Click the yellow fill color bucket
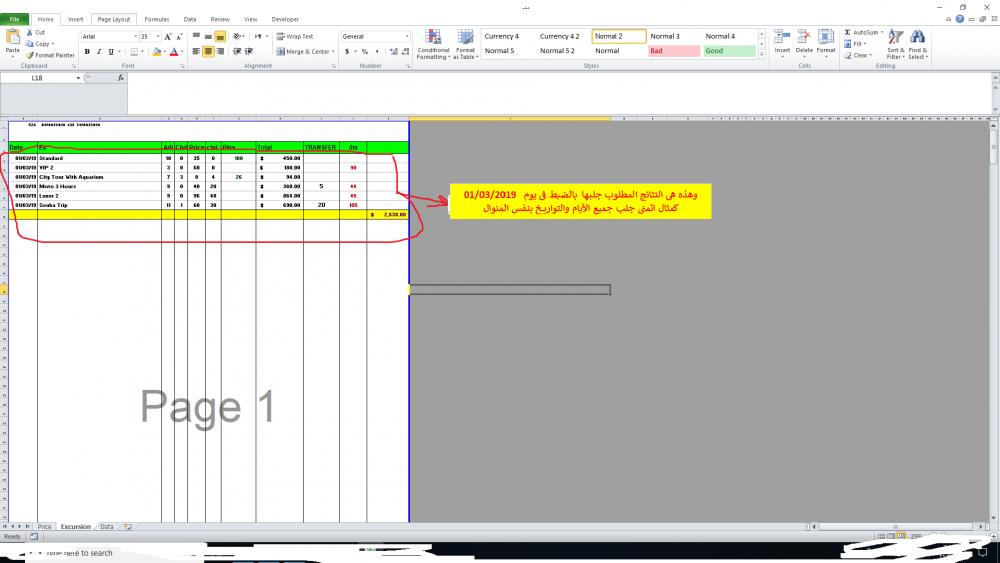The height and width of the screenshot is (563, 1000). pyautogui.click(x=155, y=51)
